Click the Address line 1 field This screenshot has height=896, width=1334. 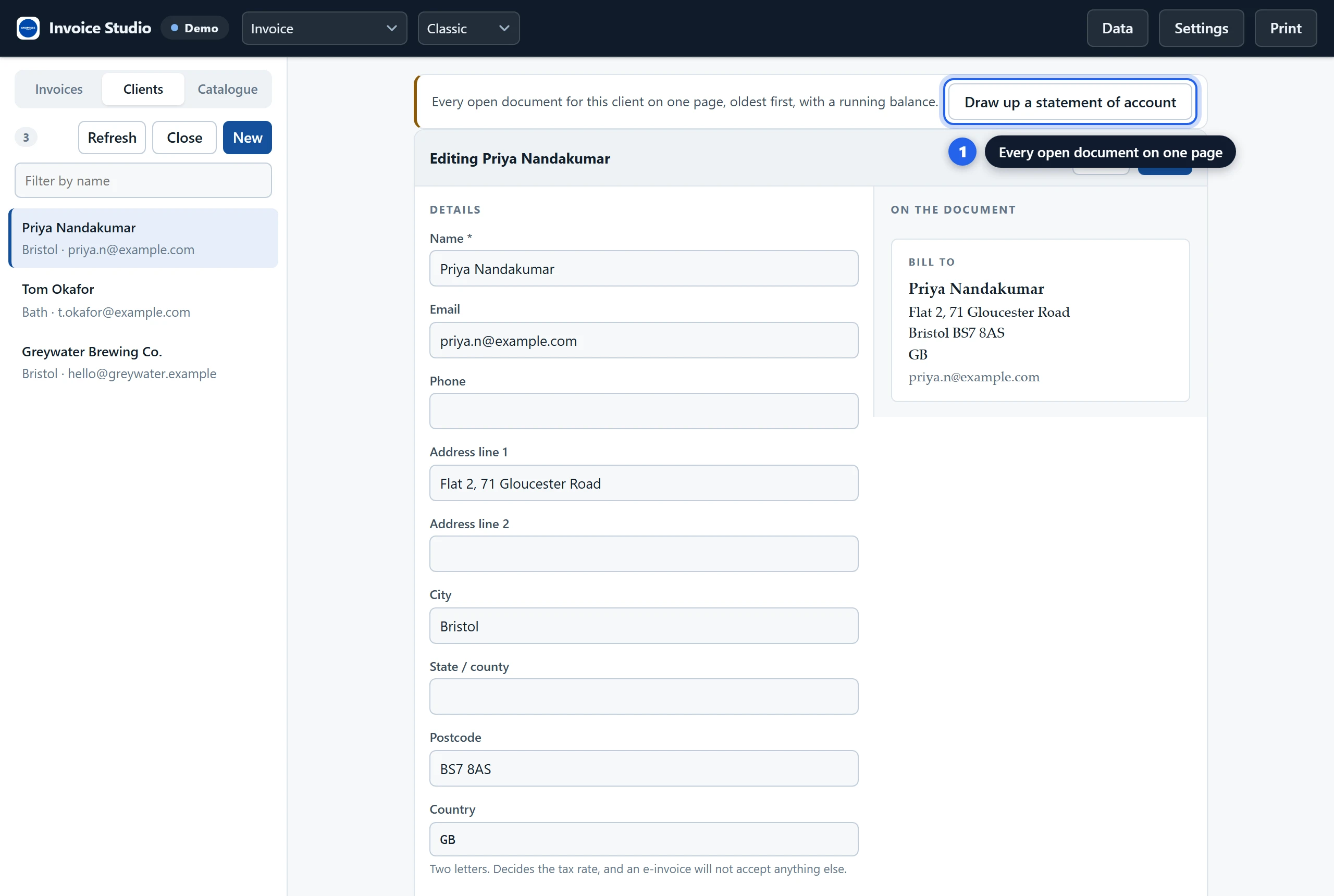pyautogui.click(x=644, y=483)
